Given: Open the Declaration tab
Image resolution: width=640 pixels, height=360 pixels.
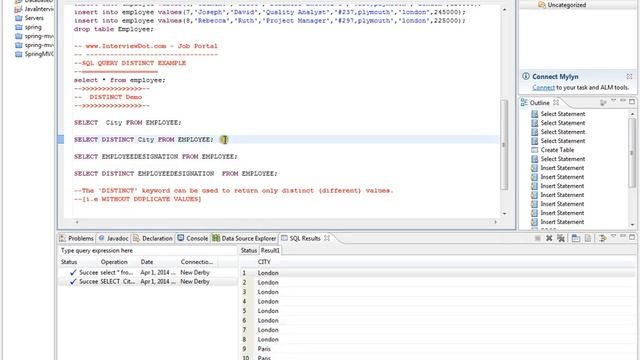Looking at the screenshot, I should pos(153,238).
